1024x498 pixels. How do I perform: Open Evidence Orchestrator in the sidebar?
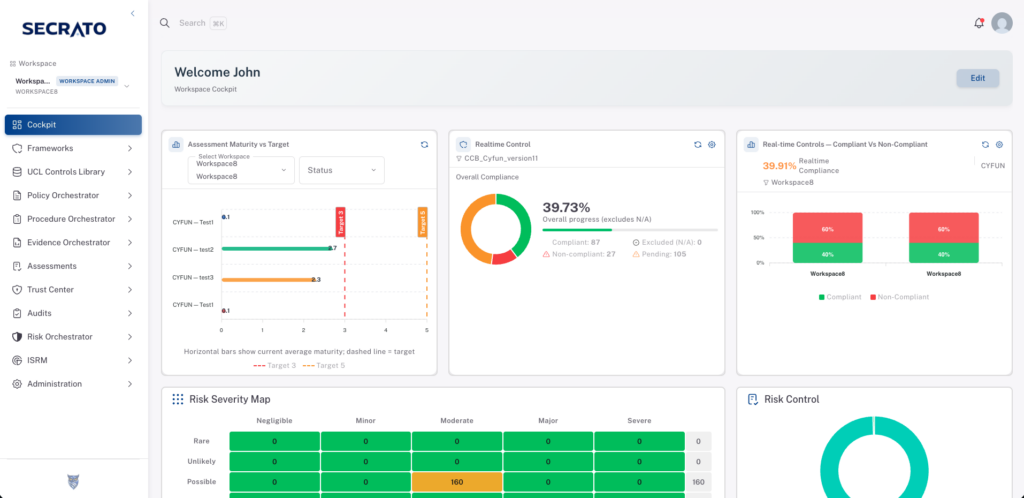pyautogui.click(x=73, y=242)
